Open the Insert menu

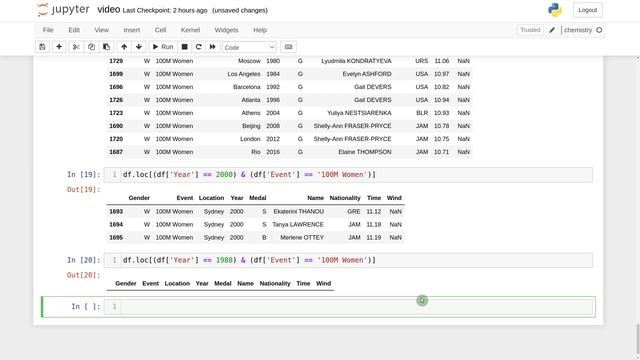(132, 30)
